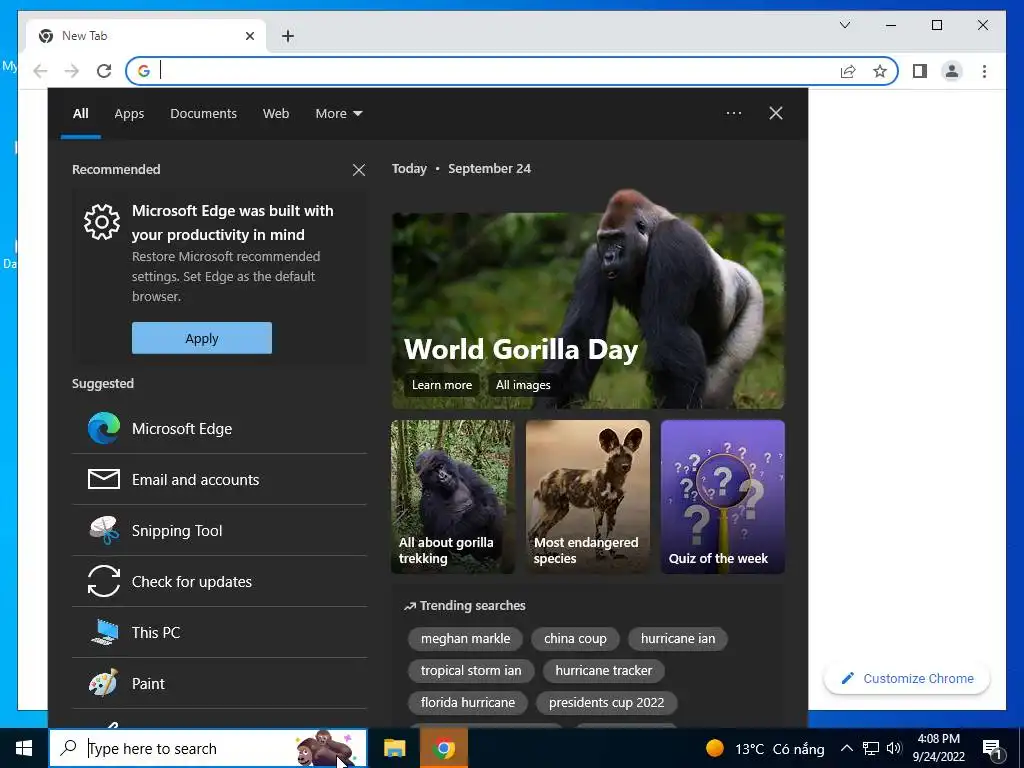Screen dimensions: 1024x768
Task: Open Chrome side panel
Action: pyautogui.click(x=920, y=71)
